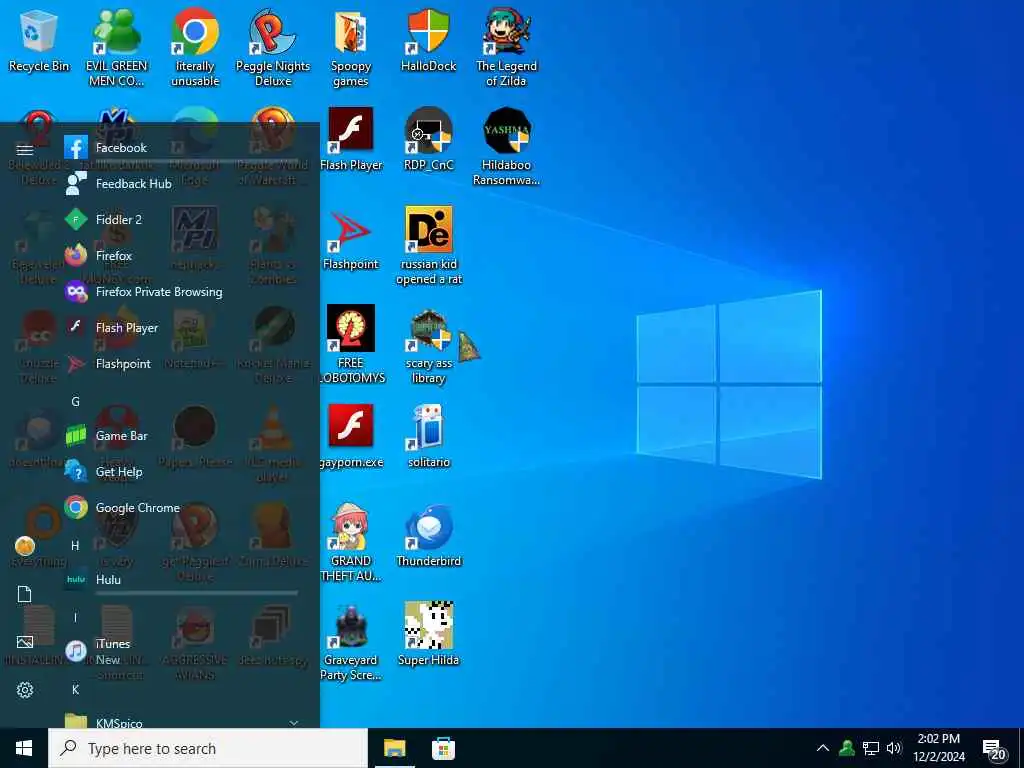Launch Get Help from the Start menu
Viewport: 1024px width, 768px height.
[x=180, y=472]
